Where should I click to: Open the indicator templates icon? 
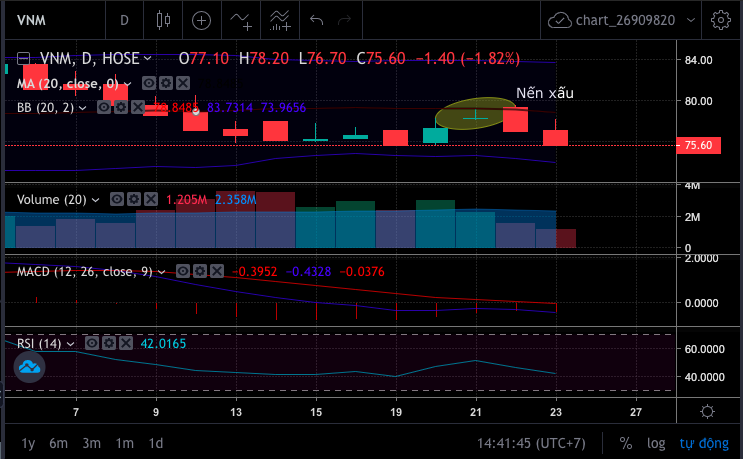click(x=281, y=20)
